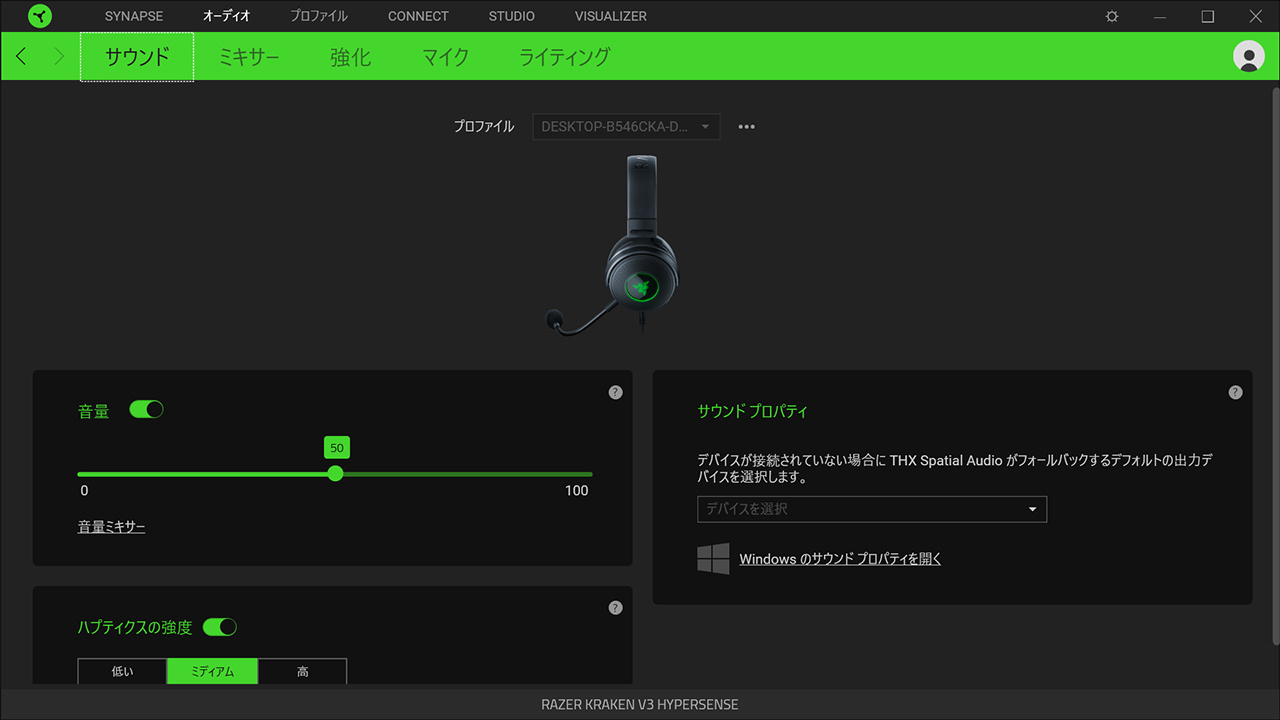Select the 強化 tab

click(350, 57)
